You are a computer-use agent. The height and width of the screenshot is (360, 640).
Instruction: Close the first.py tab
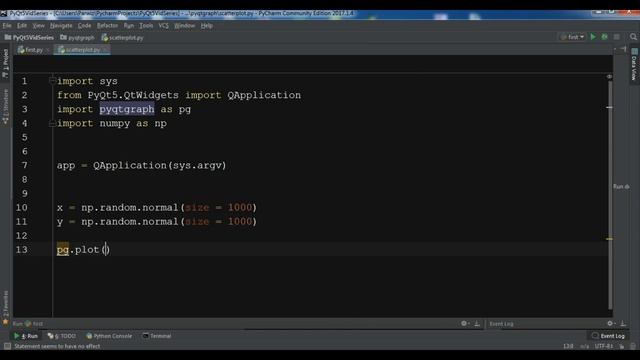[x=48, y=50]
